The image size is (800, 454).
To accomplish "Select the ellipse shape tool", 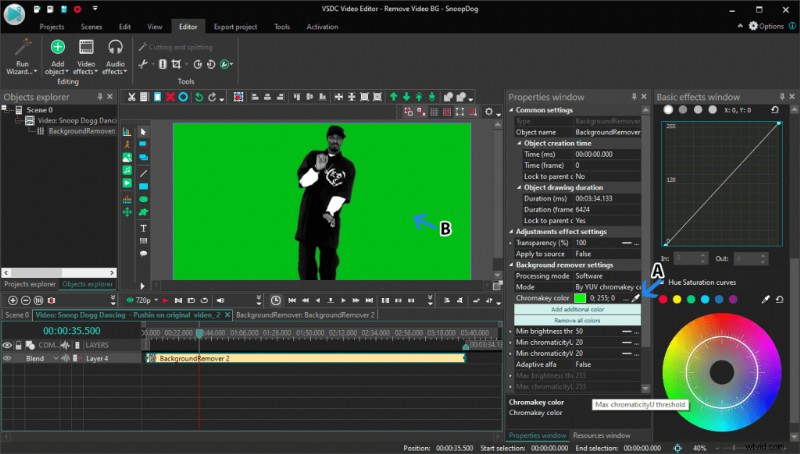I will [143, 199].
